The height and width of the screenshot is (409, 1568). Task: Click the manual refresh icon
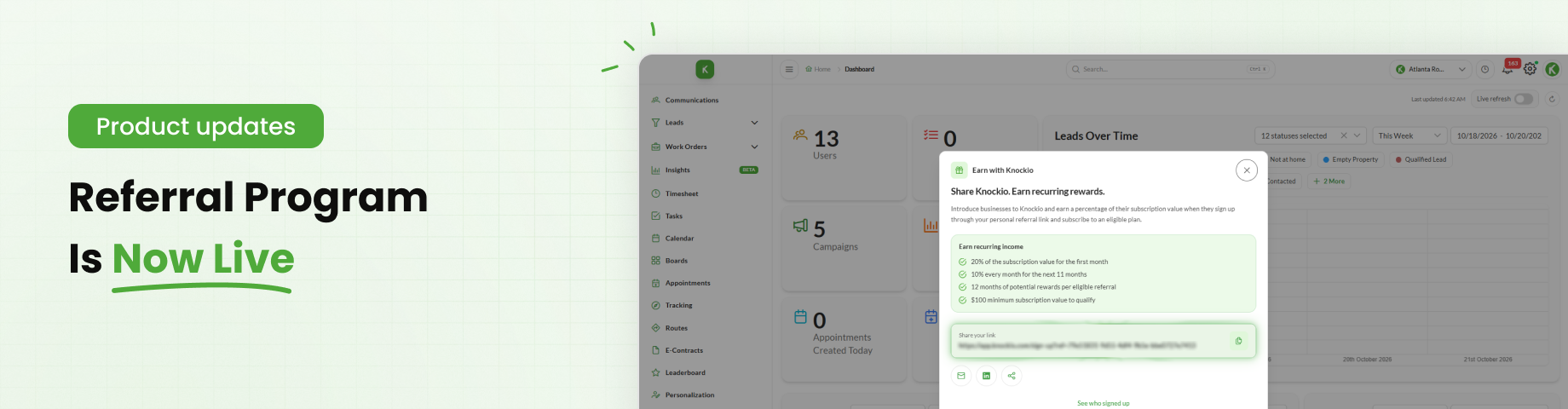pos(1552,99)
